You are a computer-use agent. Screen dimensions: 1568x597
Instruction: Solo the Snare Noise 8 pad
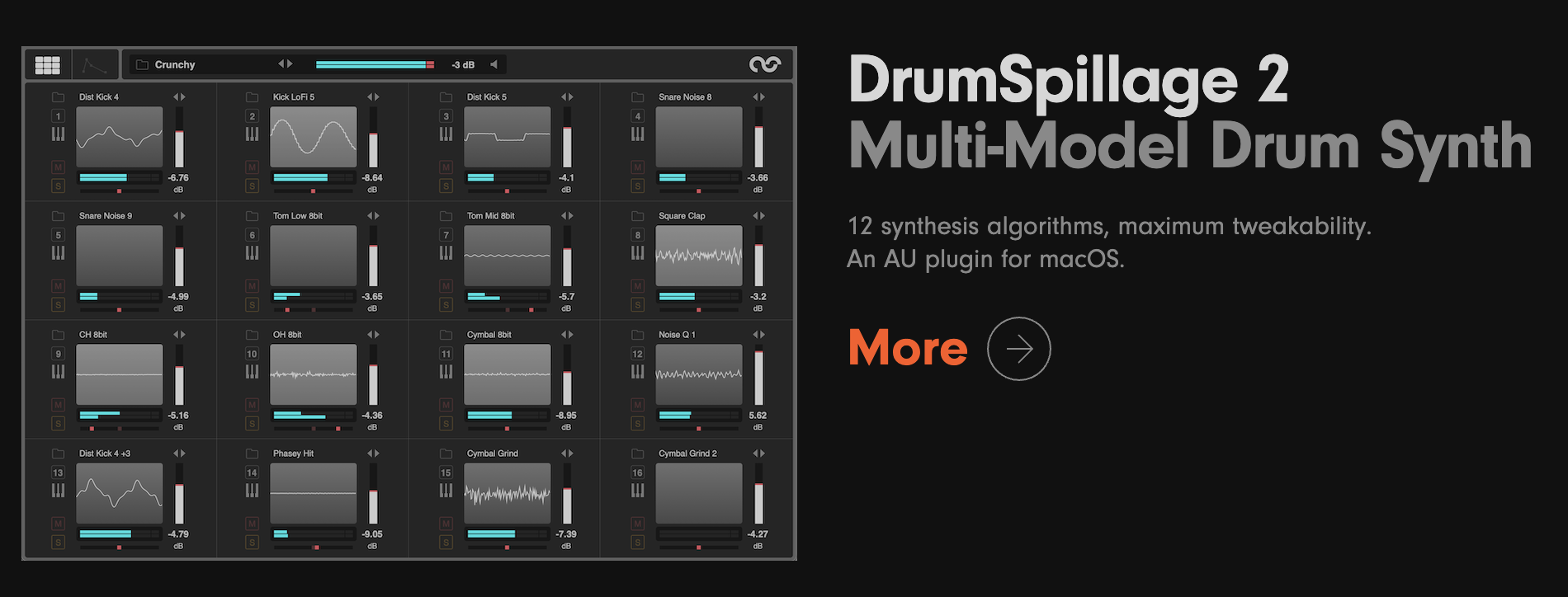pyautogui.click(x=637, y=186)
